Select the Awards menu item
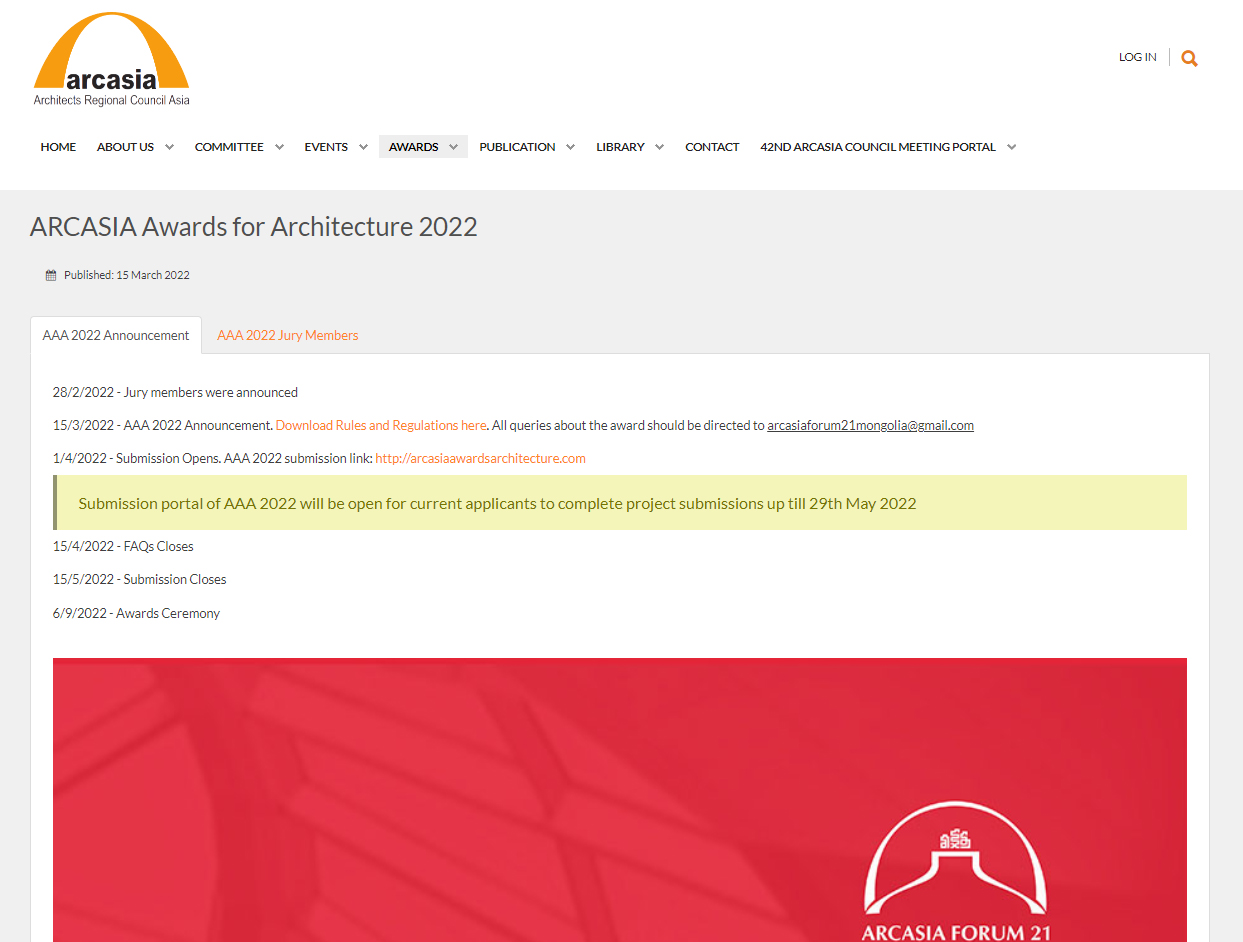Screen dimensions: 1243x942 413,147
